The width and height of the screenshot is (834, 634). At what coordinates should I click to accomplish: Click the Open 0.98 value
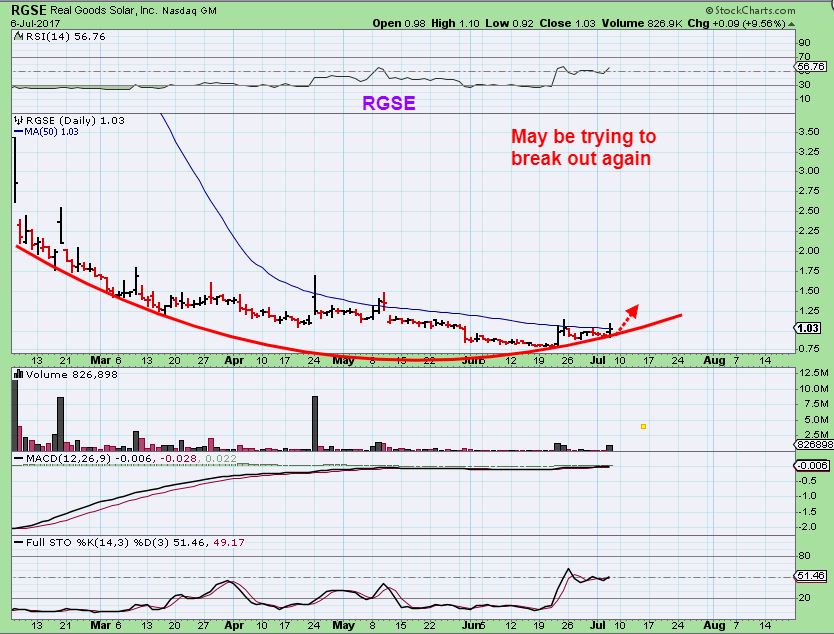click(x=399, y=23)
